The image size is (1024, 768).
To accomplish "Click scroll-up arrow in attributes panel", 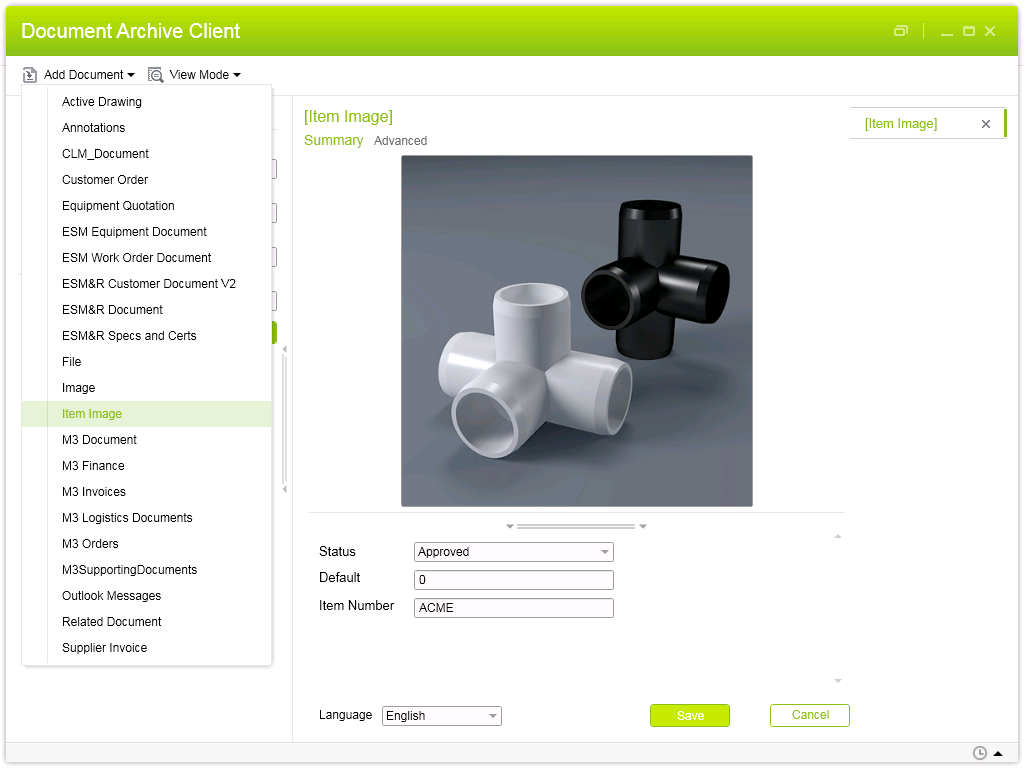I will 838,537.
